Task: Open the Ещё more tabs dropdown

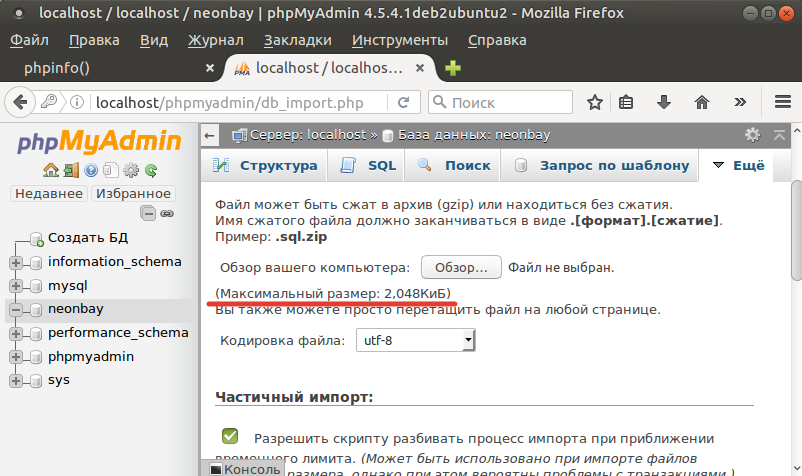Action: tap(738, 166)
